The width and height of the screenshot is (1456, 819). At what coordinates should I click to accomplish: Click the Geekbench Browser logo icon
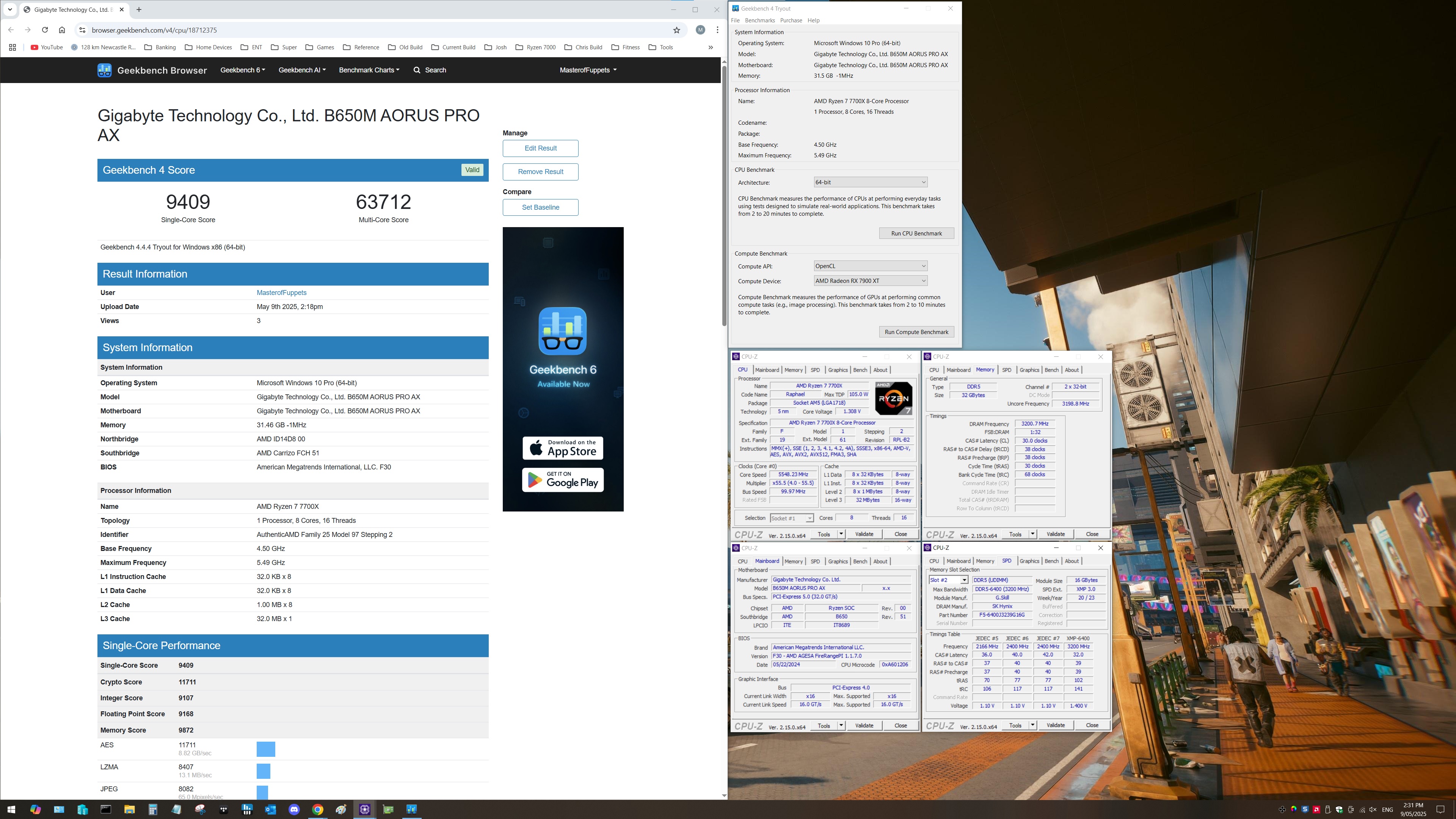tap(105, 70)
